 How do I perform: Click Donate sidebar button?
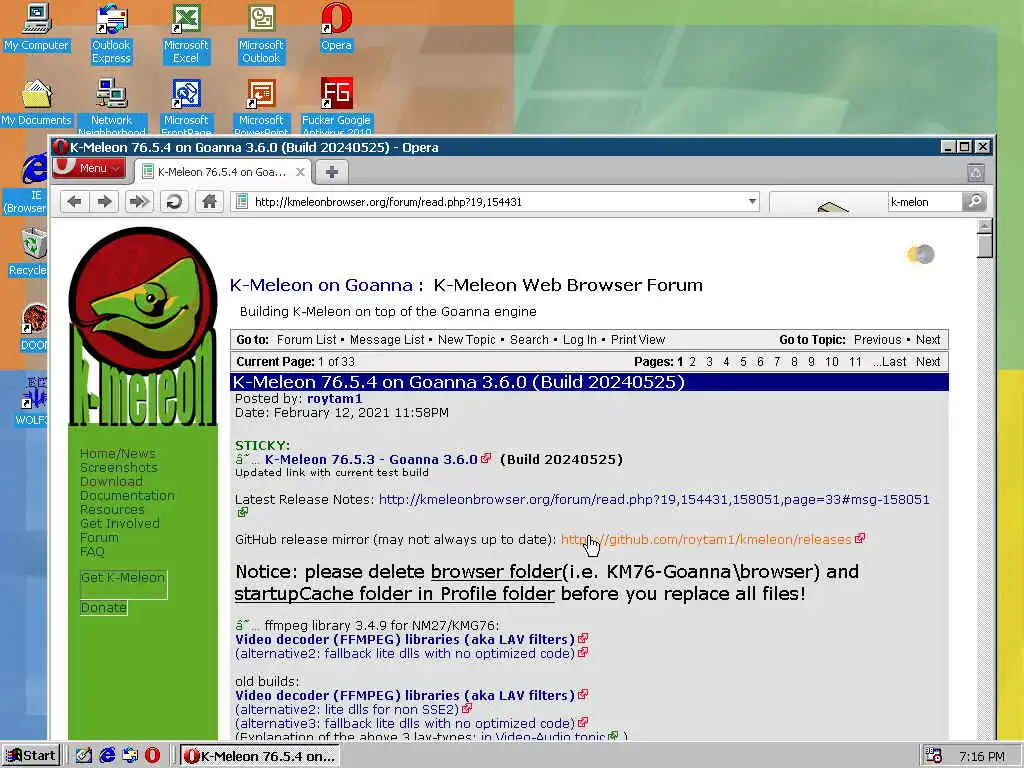tap(103, 607)
